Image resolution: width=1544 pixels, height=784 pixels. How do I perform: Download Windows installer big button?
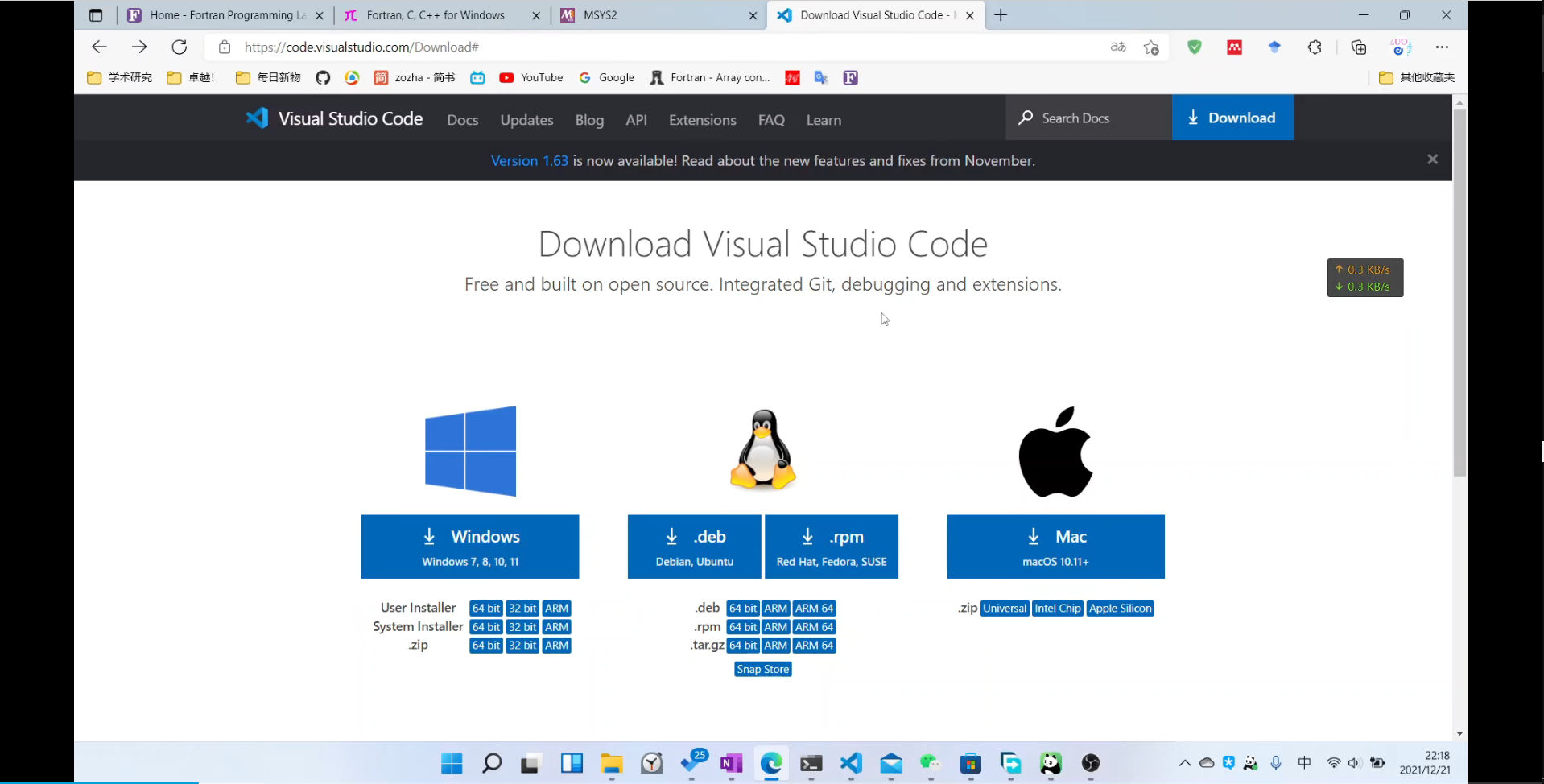pyautogui.click(x=470, y=547)
